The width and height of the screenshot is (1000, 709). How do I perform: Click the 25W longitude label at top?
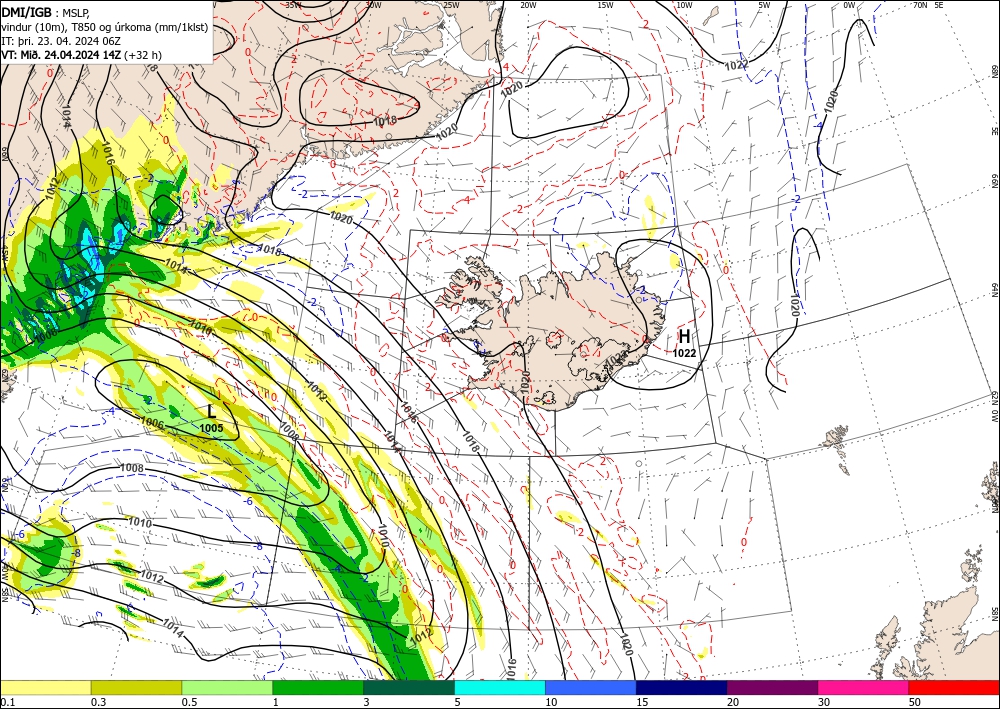click(451, 5)
